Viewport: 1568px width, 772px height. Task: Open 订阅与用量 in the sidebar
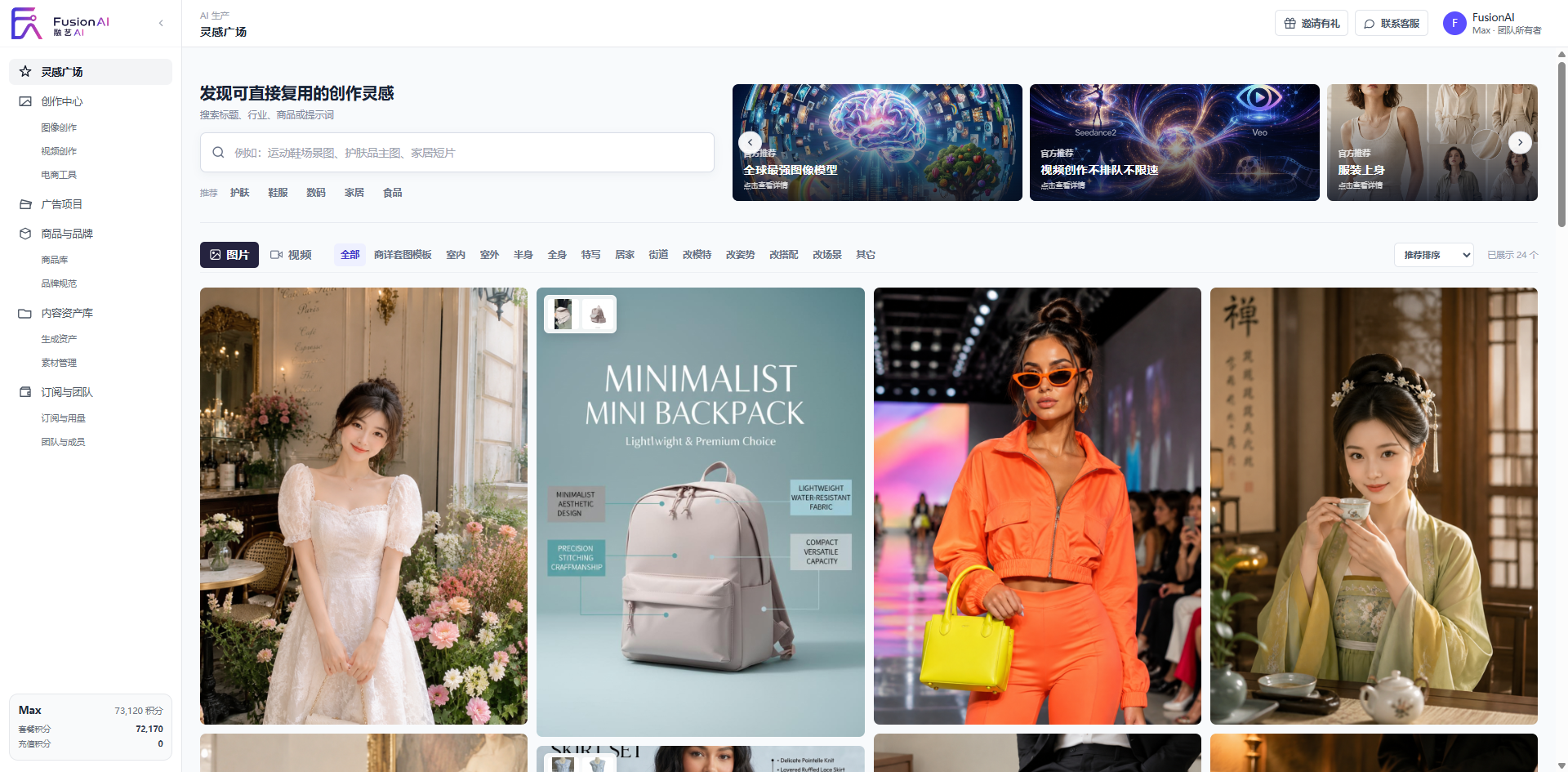click(x=63, y=418)
